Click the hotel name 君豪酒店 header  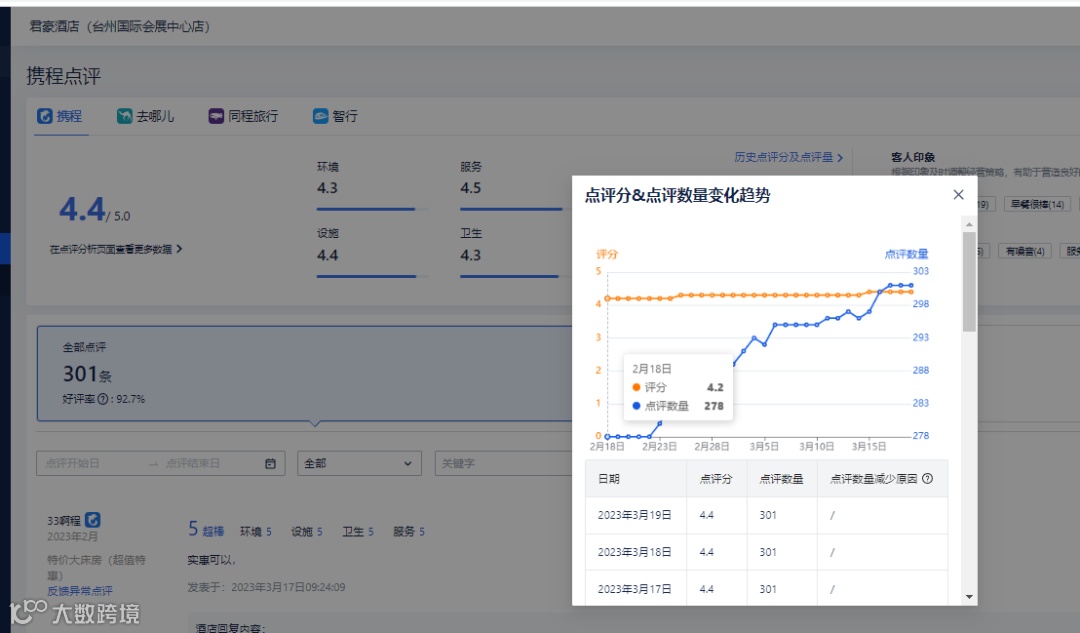pyautogui.click(x=120, y=27)
